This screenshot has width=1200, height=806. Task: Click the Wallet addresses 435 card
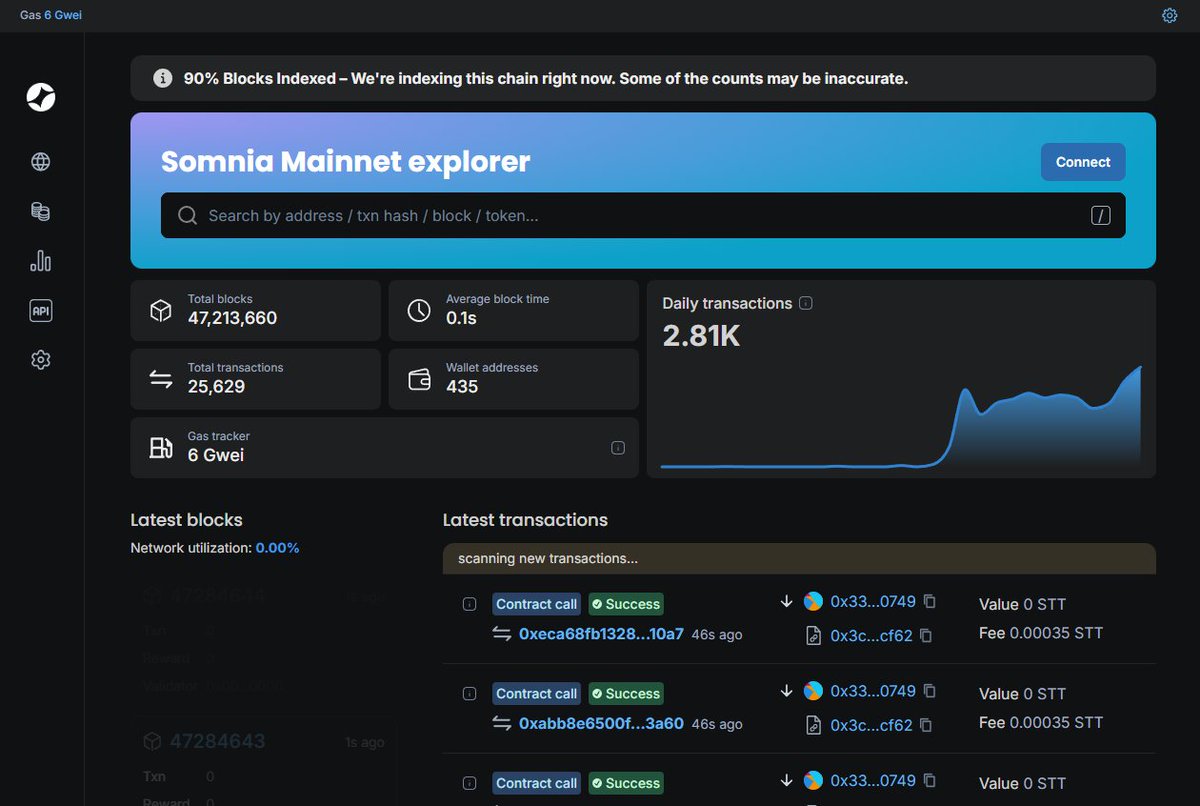point(513,379)
